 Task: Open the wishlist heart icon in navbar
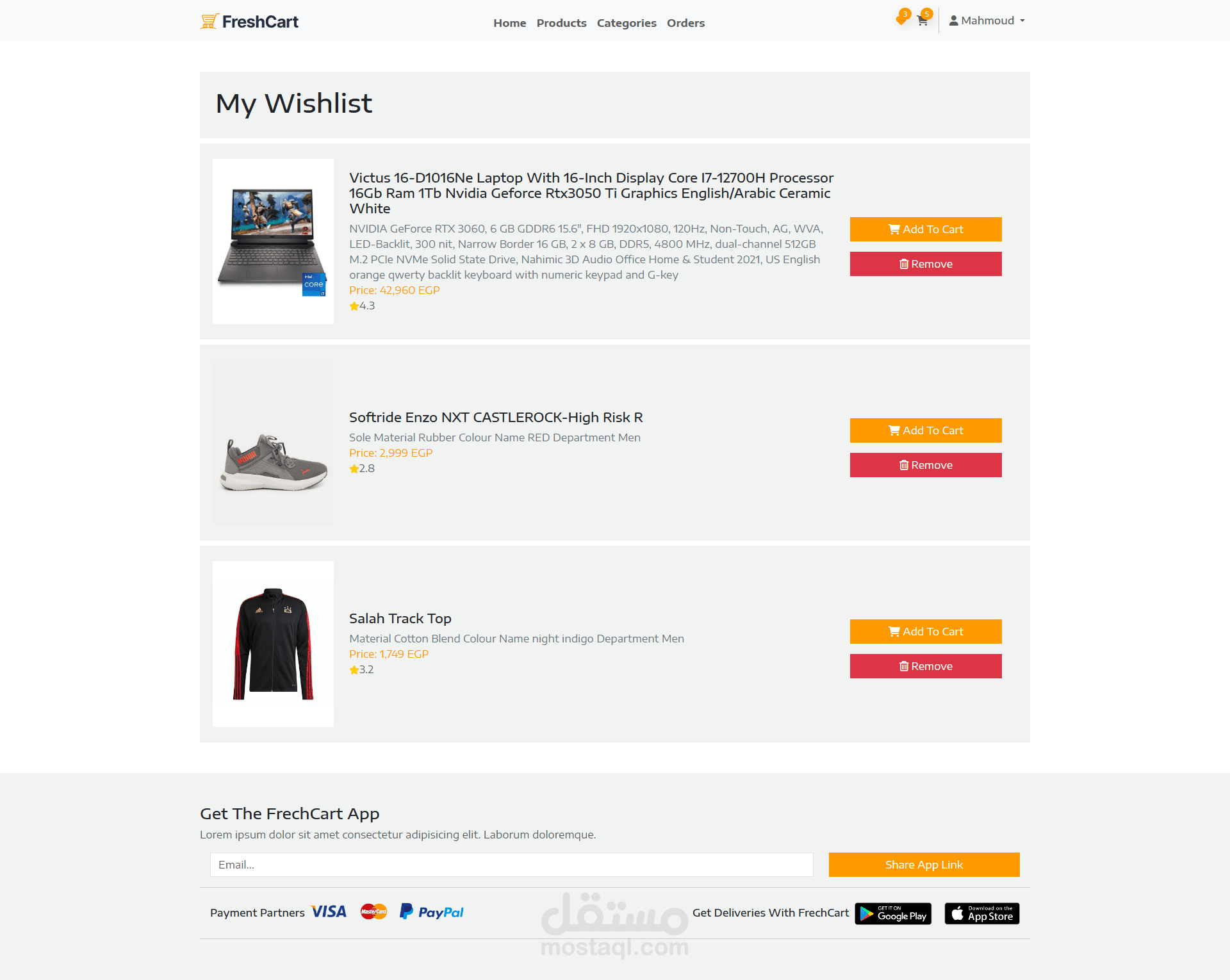[x=901, y=20]
